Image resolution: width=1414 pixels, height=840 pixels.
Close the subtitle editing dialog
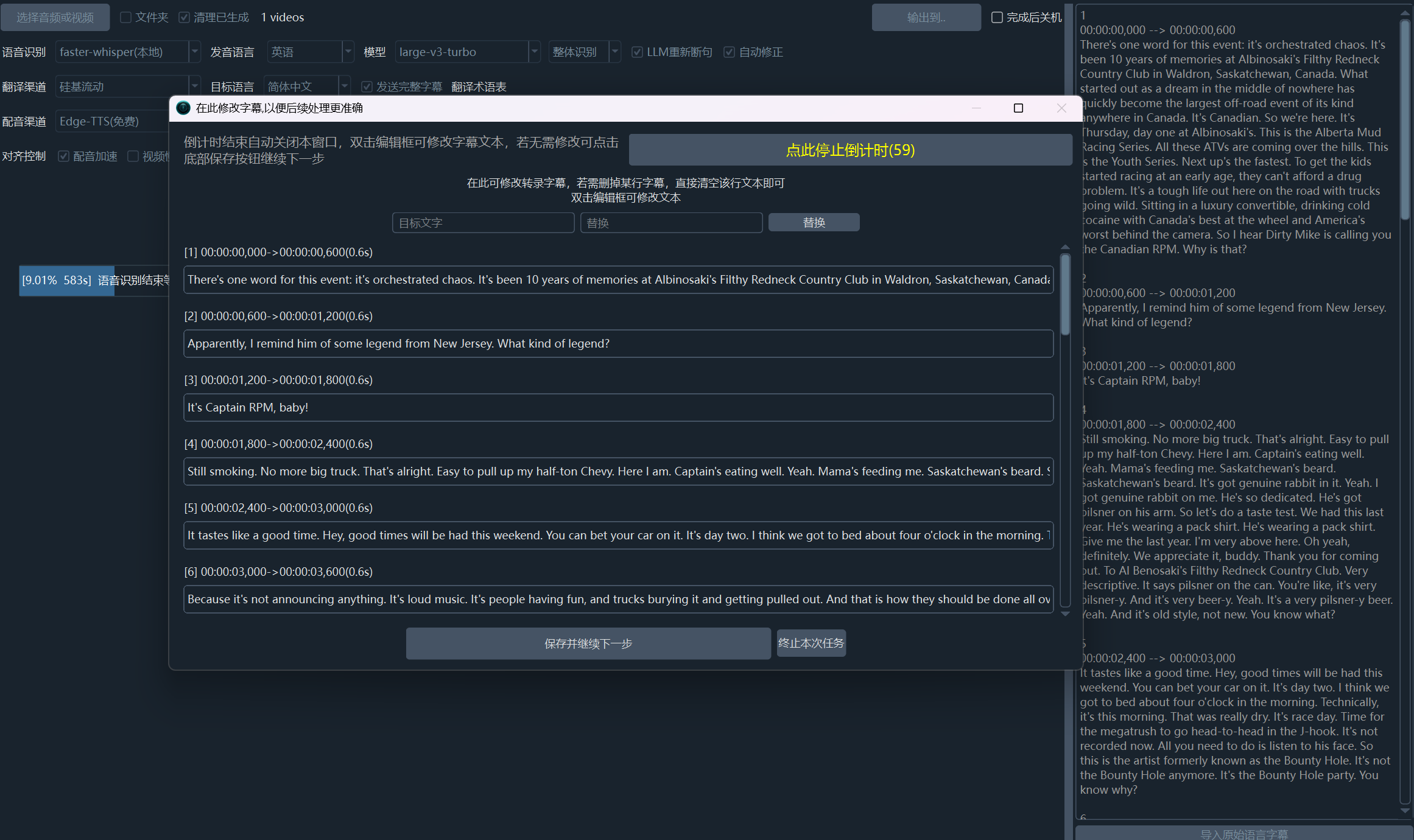(1061, 108)
